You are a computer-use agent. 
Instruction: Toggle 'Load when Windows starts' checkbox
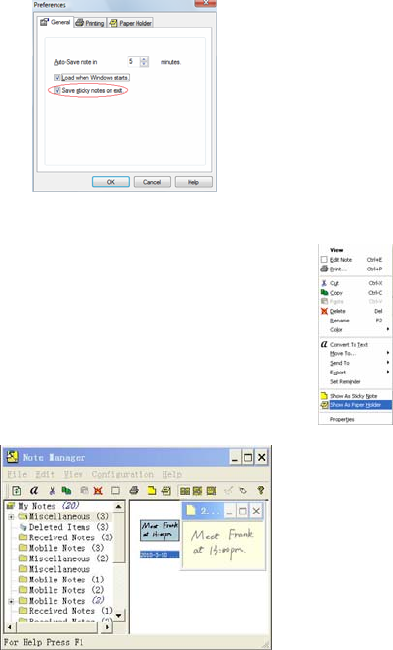(57, 78)
